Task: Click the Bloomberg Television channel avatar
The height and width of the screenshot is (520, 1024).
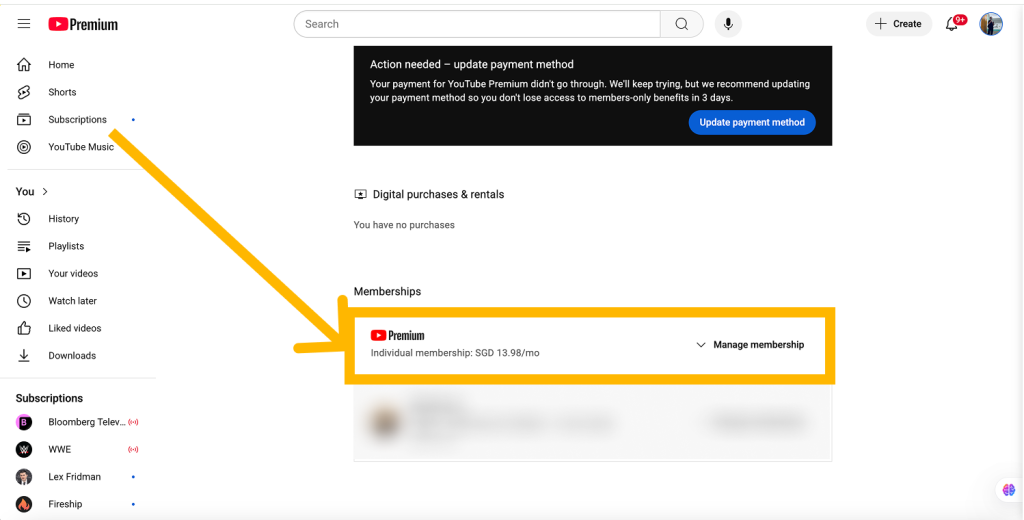Action: pos(24,423)
